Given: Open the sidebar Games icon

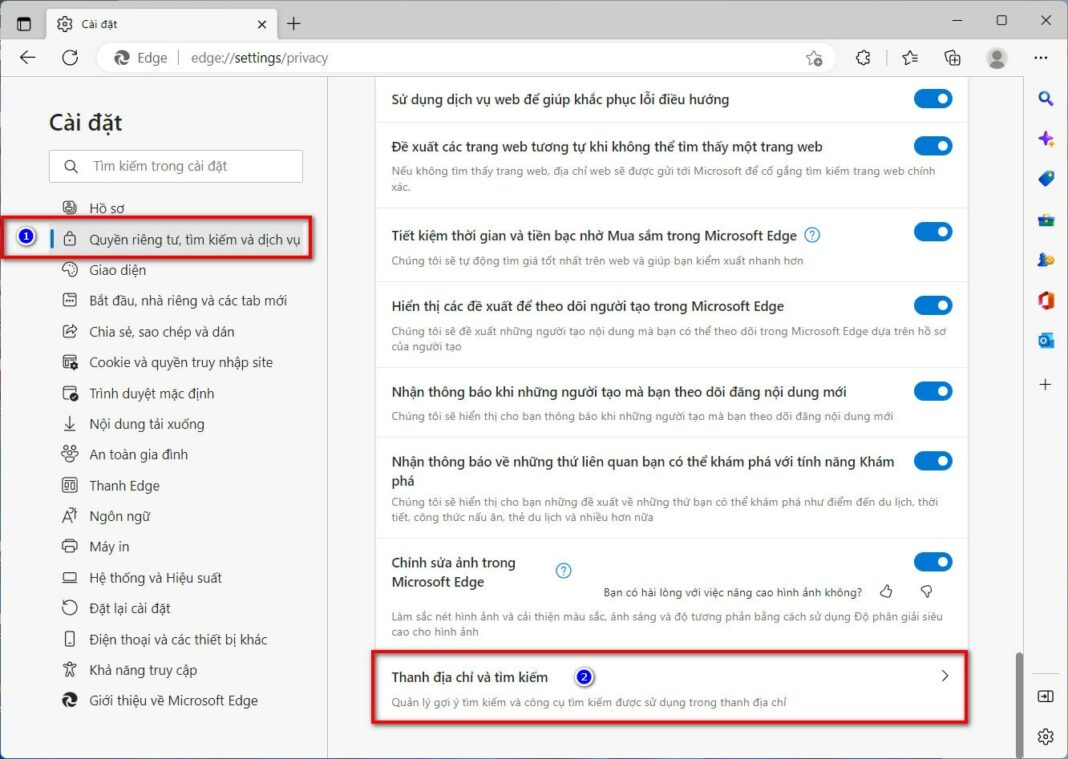Looking at the screenshot, I should click(1046, 260).
